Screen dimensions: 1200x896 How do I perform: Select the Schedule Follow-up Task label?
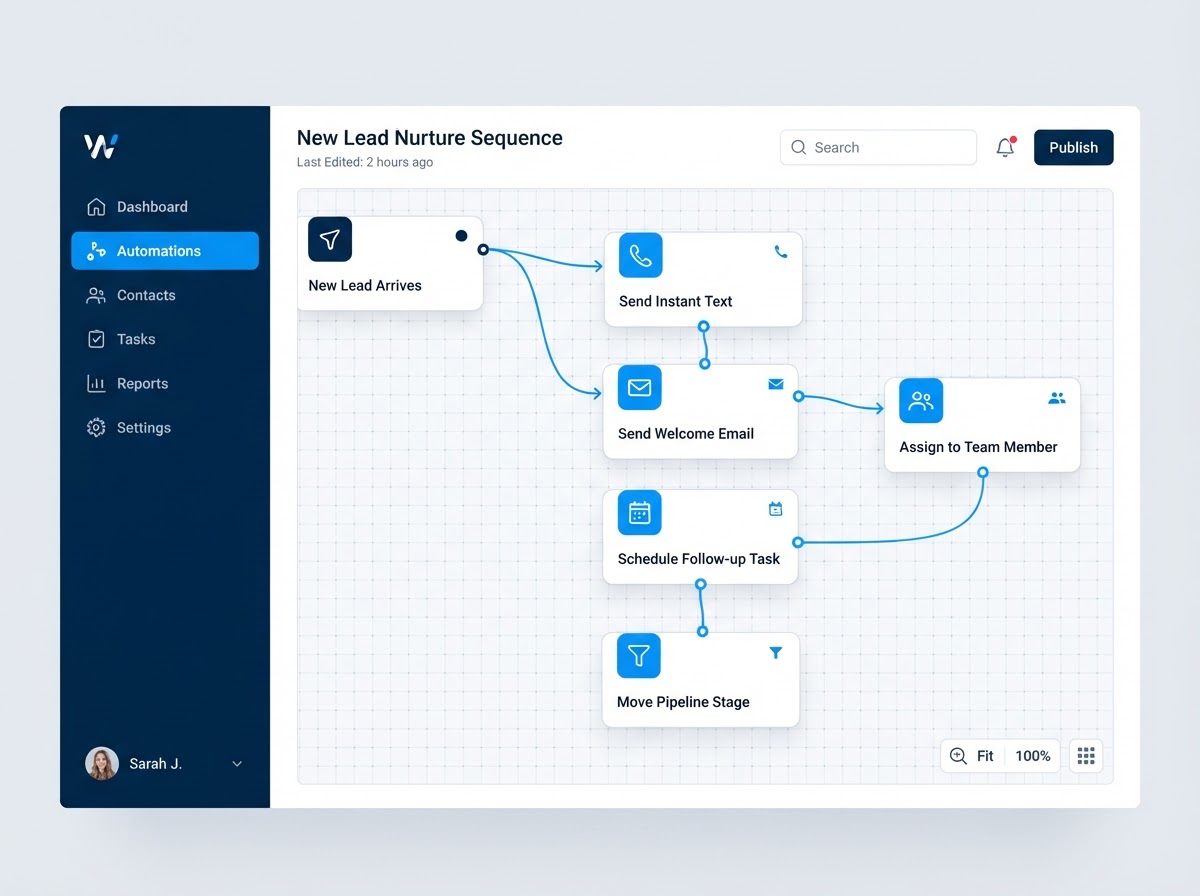point(699,559)
